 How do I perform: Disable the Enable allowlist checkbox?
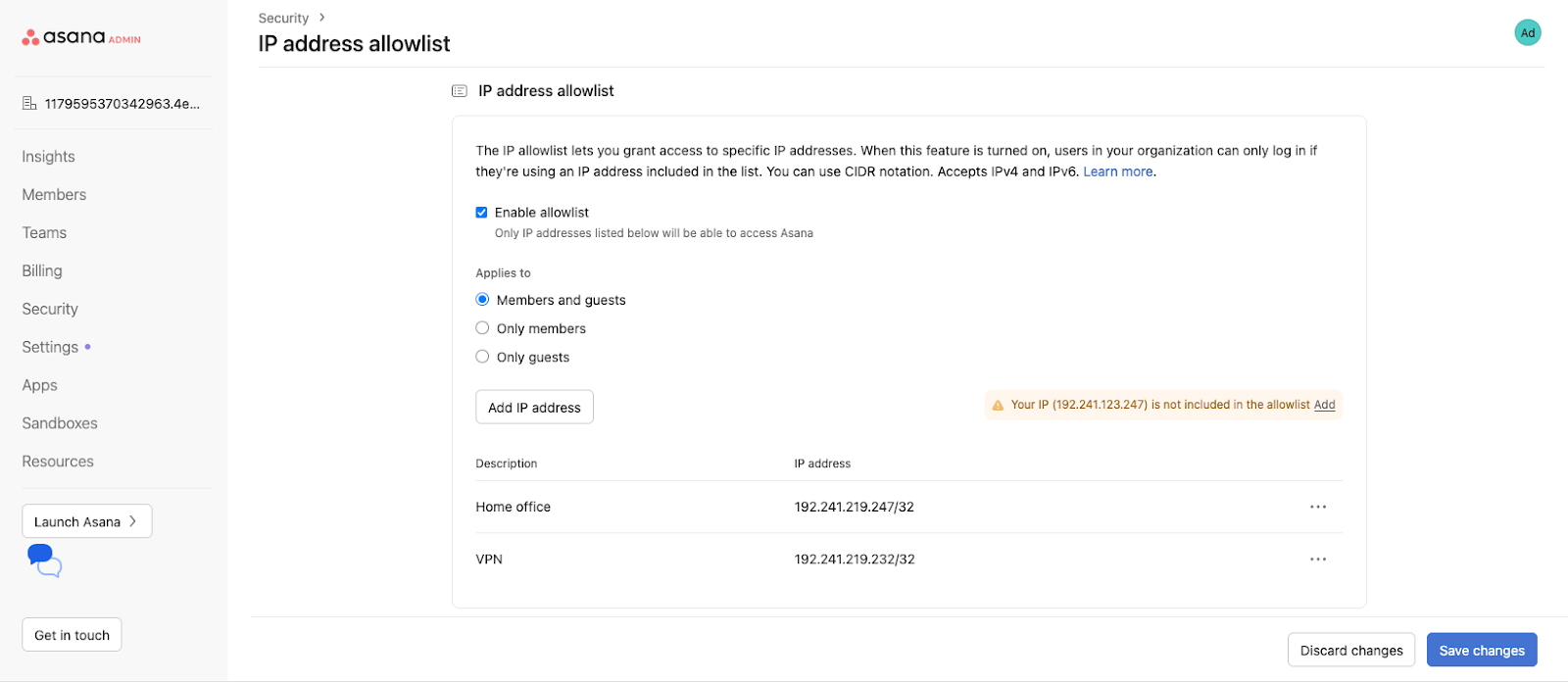click(x=481, y=212)
